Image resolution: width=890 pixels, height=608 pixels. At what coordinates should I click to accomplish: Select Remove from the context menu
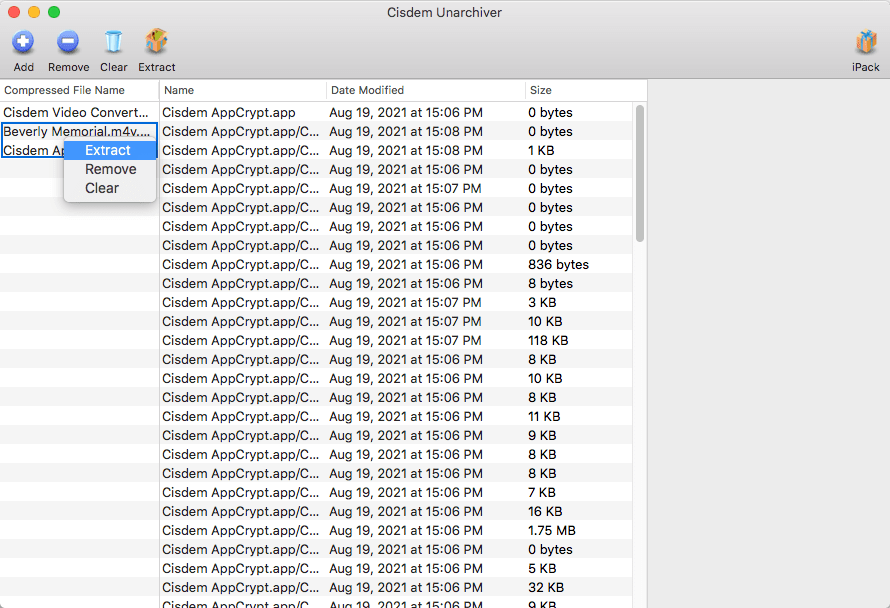pos(110,170)
